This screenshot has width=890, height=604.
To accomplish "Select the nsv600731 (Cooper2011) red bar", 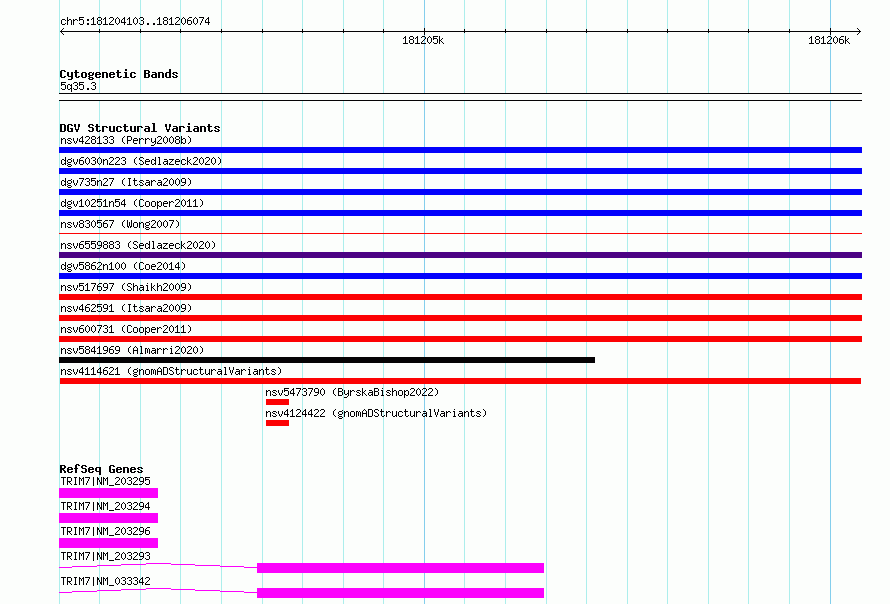I will 460,339.
